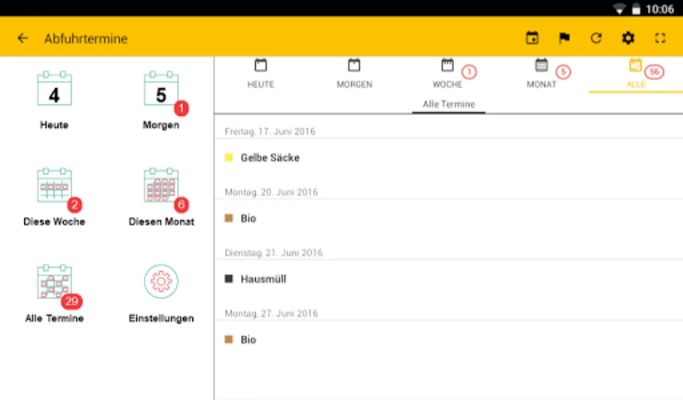Open settings via the toolbar gear icon
Image resolution: width=683 pixels, height=400 pixels.
(x=628, y=38)
